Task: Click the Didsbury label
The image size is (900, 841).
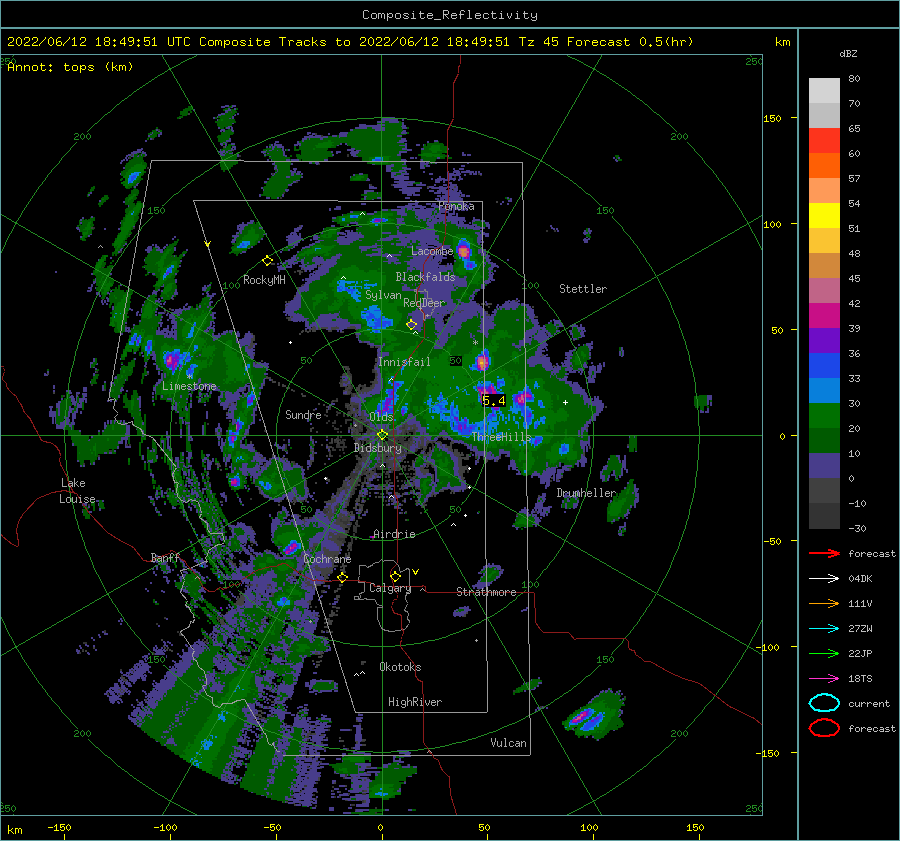Action: coord(377,448)
